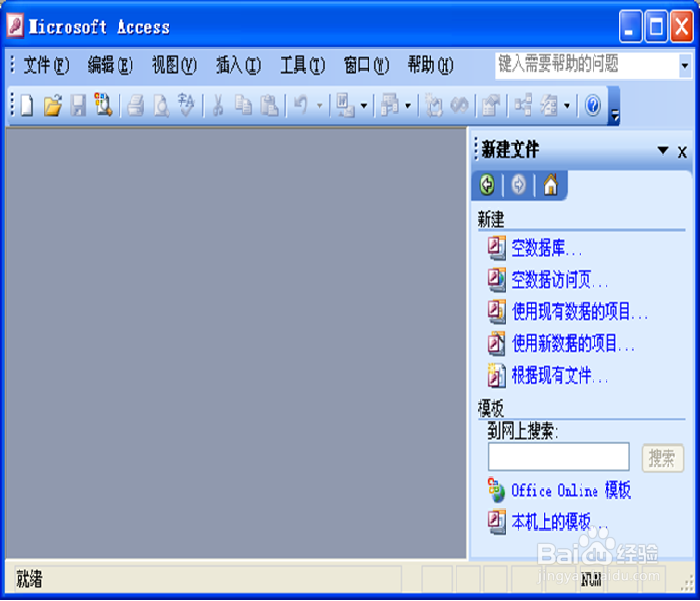The width and height of the screenshot is (700, 601).
Task: Open the 插入(I) menu
Action: [238, 66]
